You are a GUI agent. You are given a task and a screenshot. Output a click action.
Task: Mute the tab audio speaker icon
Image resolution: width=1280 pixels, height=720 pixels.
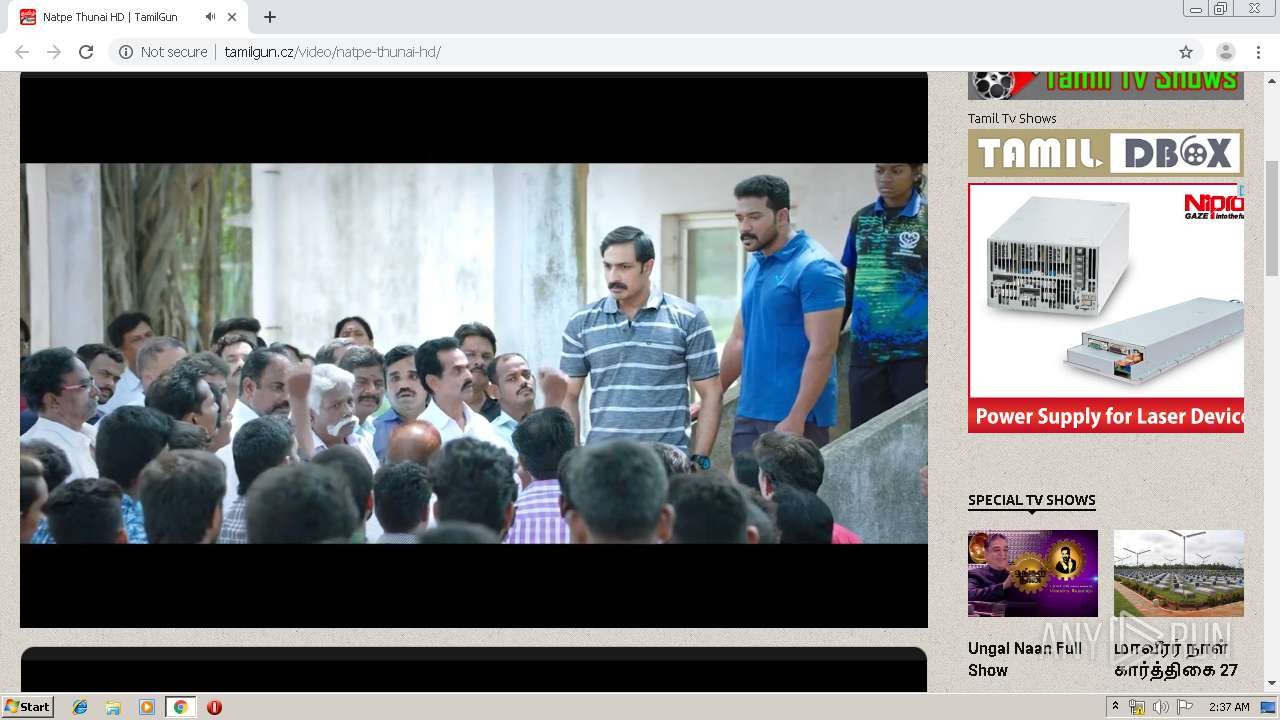tap(210, 17)
